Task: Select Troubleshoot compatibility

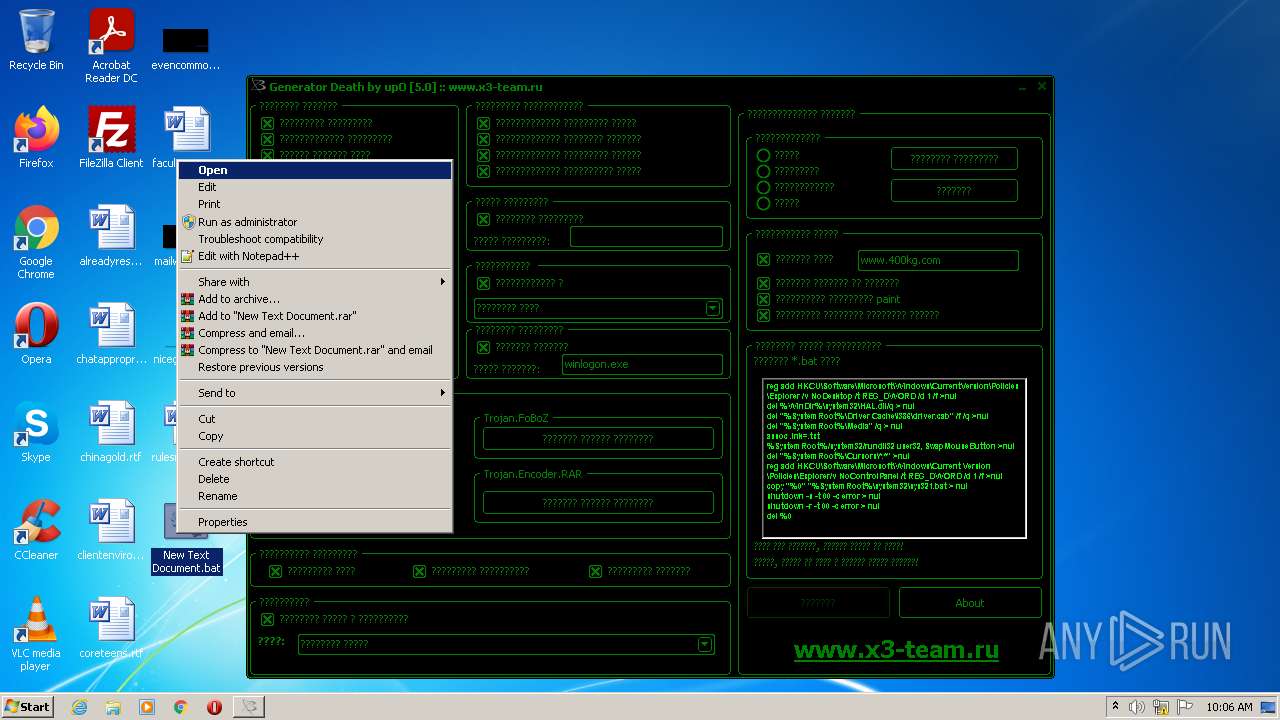Action: (315, 239)
